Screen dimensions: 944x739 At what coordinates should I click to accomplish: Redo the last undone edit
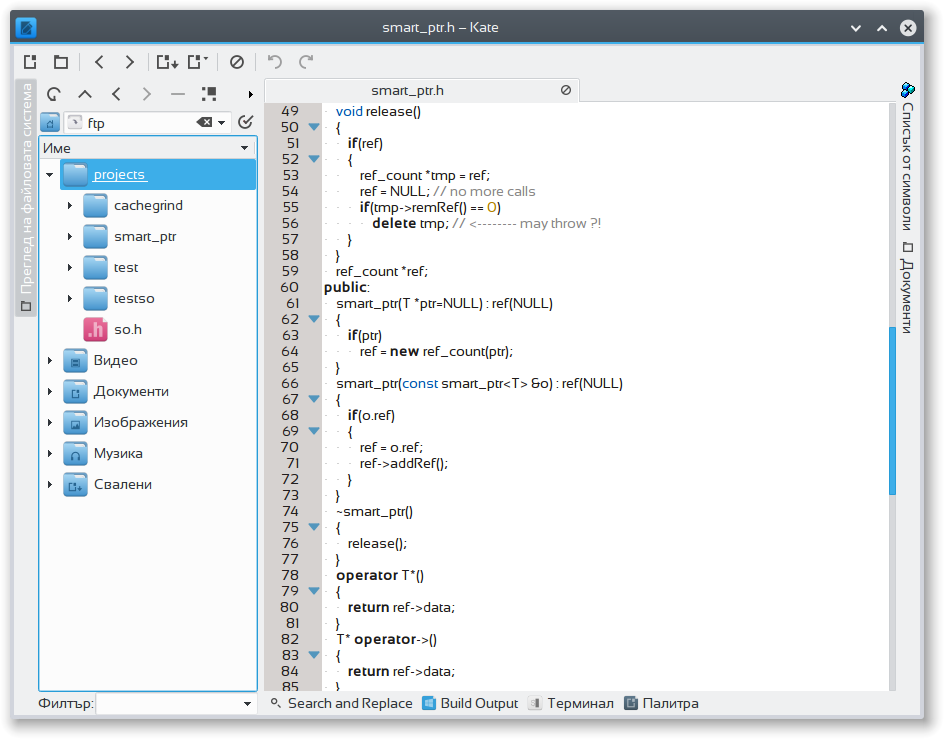tap(306, 61)
